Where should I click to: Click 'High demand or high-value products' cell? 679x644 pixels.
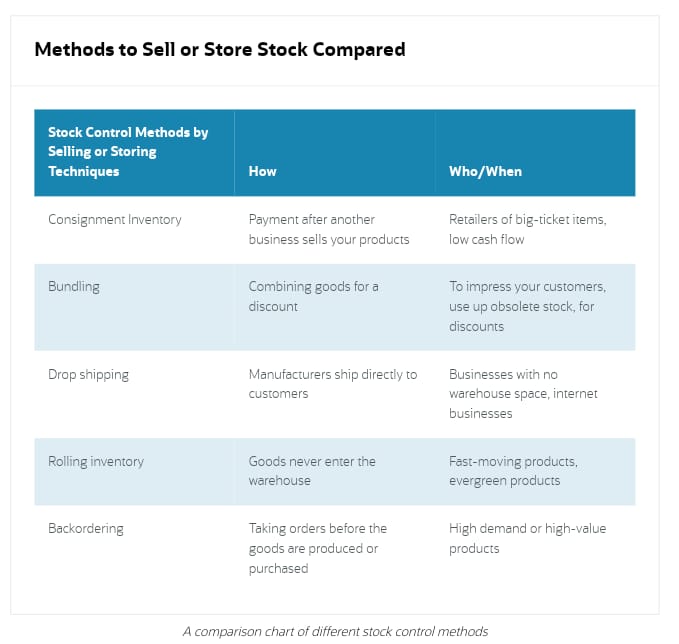coord(527,538)
